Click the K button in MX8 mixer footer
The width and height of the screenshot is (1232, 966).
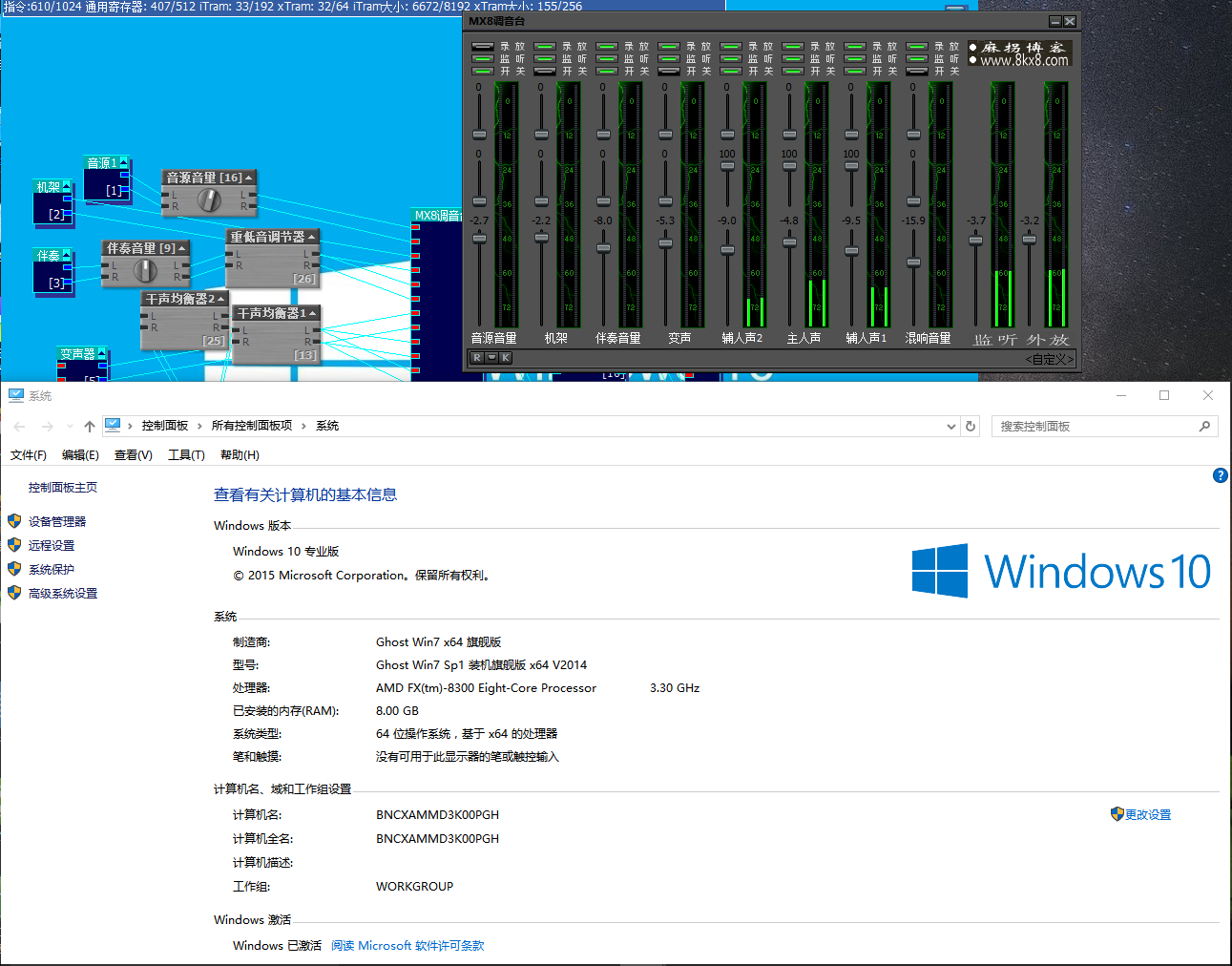click(x=506, y=358)
